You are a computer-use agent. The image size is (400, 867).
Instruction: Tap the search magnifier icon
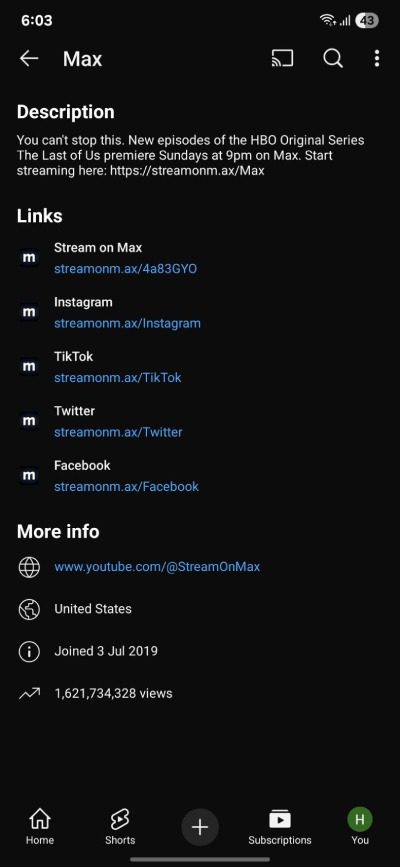[x=333, y=58]
